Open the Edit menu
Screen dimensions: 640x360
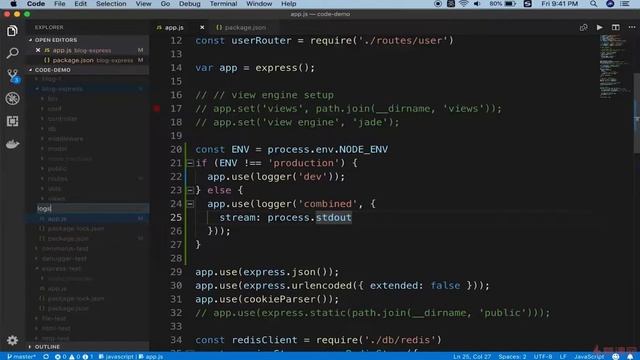[x=80, y=4]
